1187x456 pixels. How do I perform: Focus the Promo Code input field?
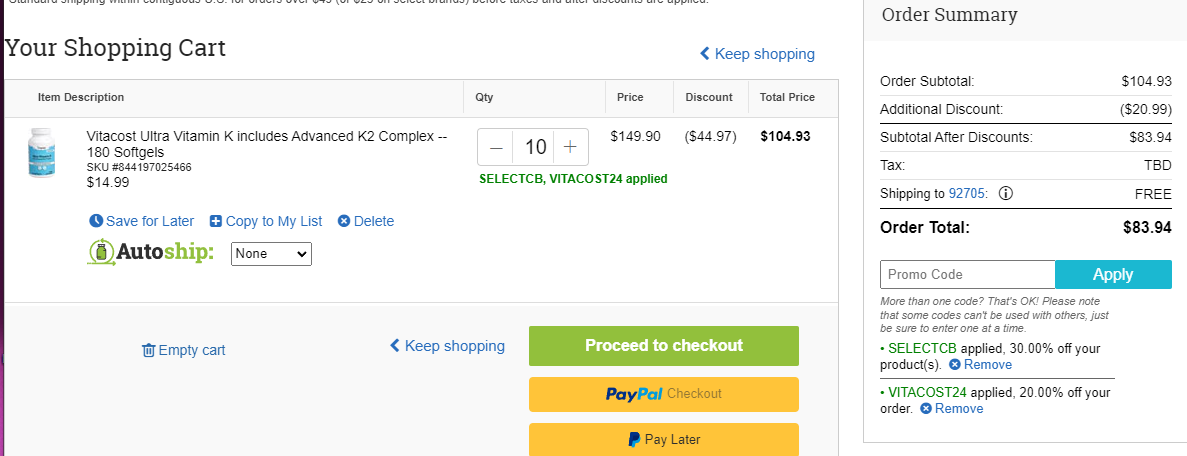coord(967,274)
